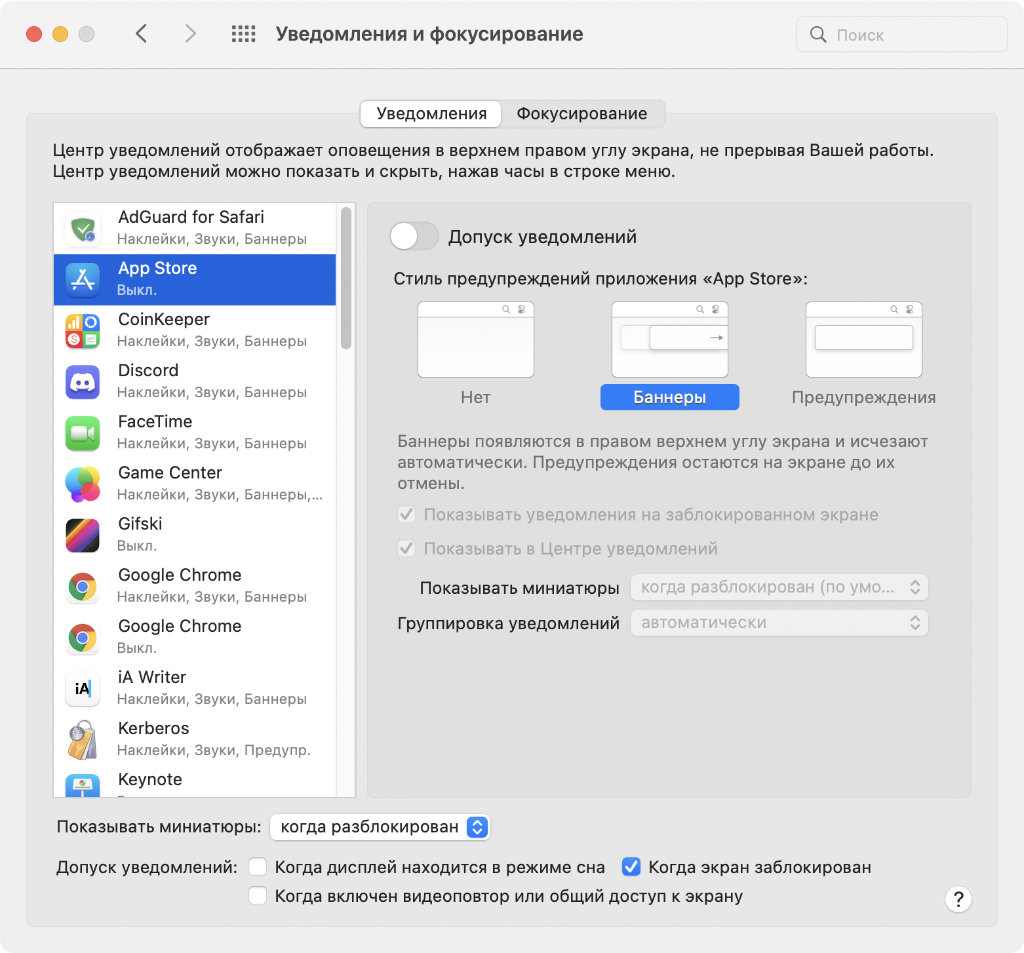
Task: Click the Discord app icon
Action: pos(82,382)
